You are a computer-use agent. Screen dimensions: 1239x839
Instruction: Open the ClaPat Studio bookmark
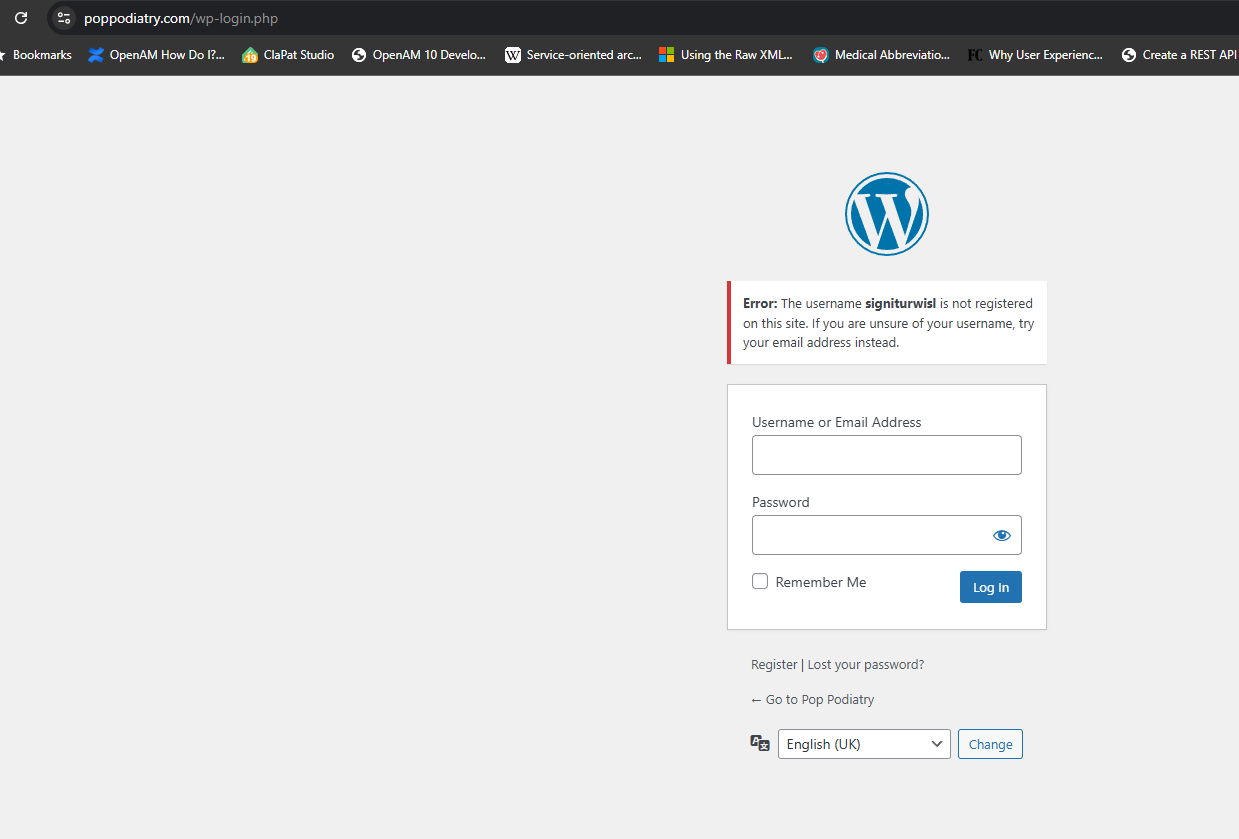click(x=288, y=55)
